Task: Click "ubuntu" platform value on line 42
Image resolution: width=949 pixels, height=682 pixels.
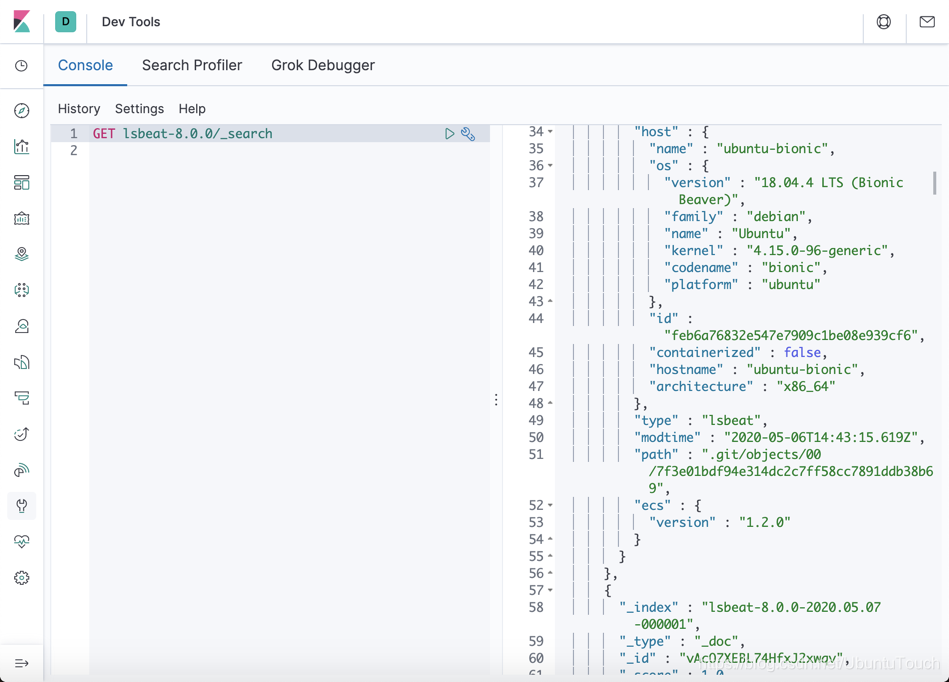Action: click(790, 284)
